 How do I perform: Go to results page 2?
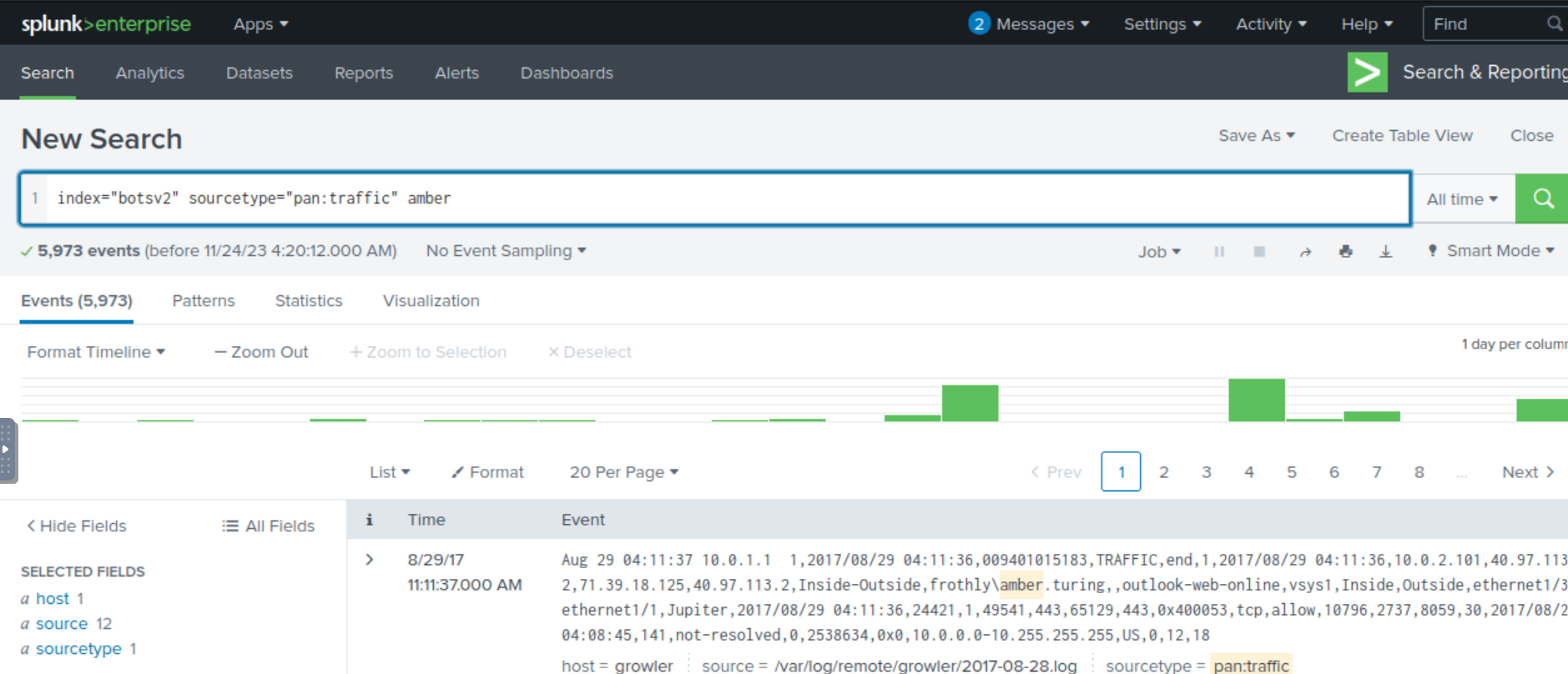[x=1163, y=472]
